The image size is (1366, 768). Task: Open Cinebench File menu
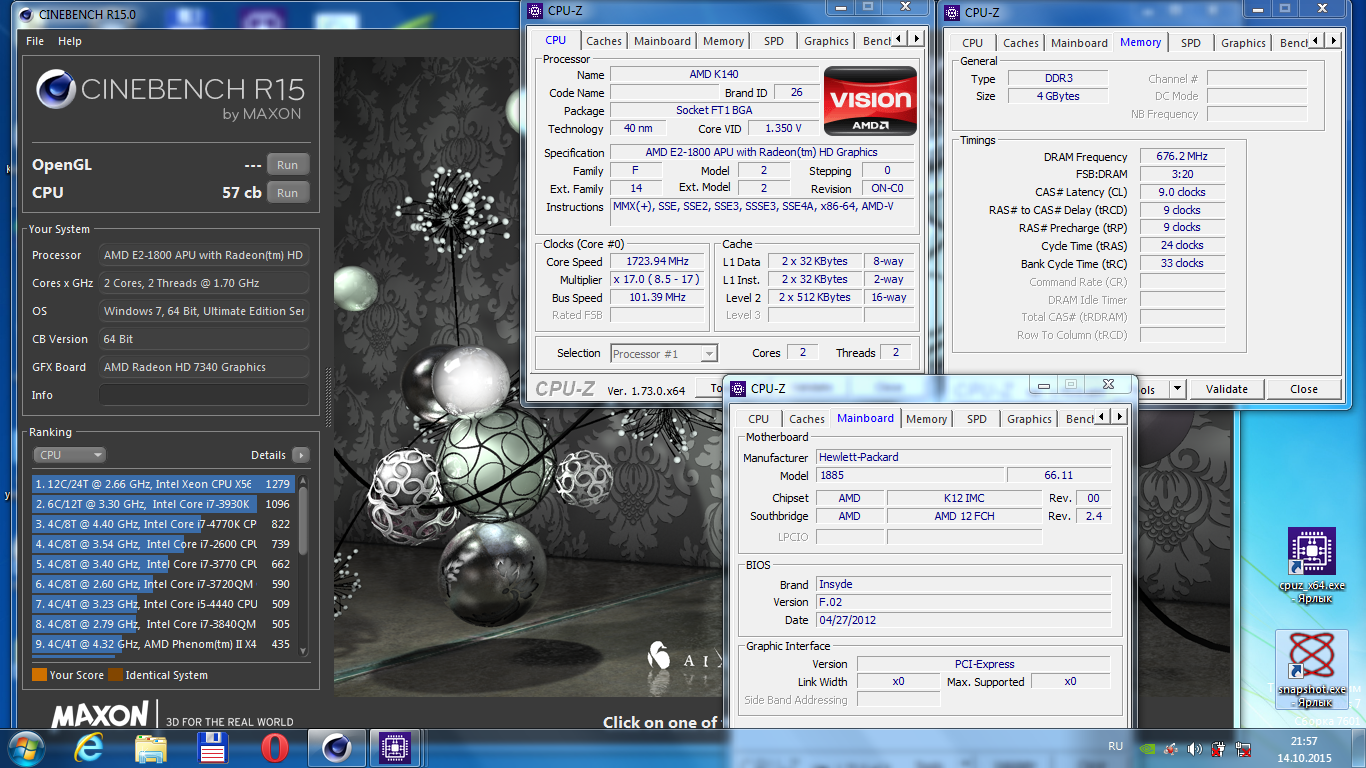(35, 41)
